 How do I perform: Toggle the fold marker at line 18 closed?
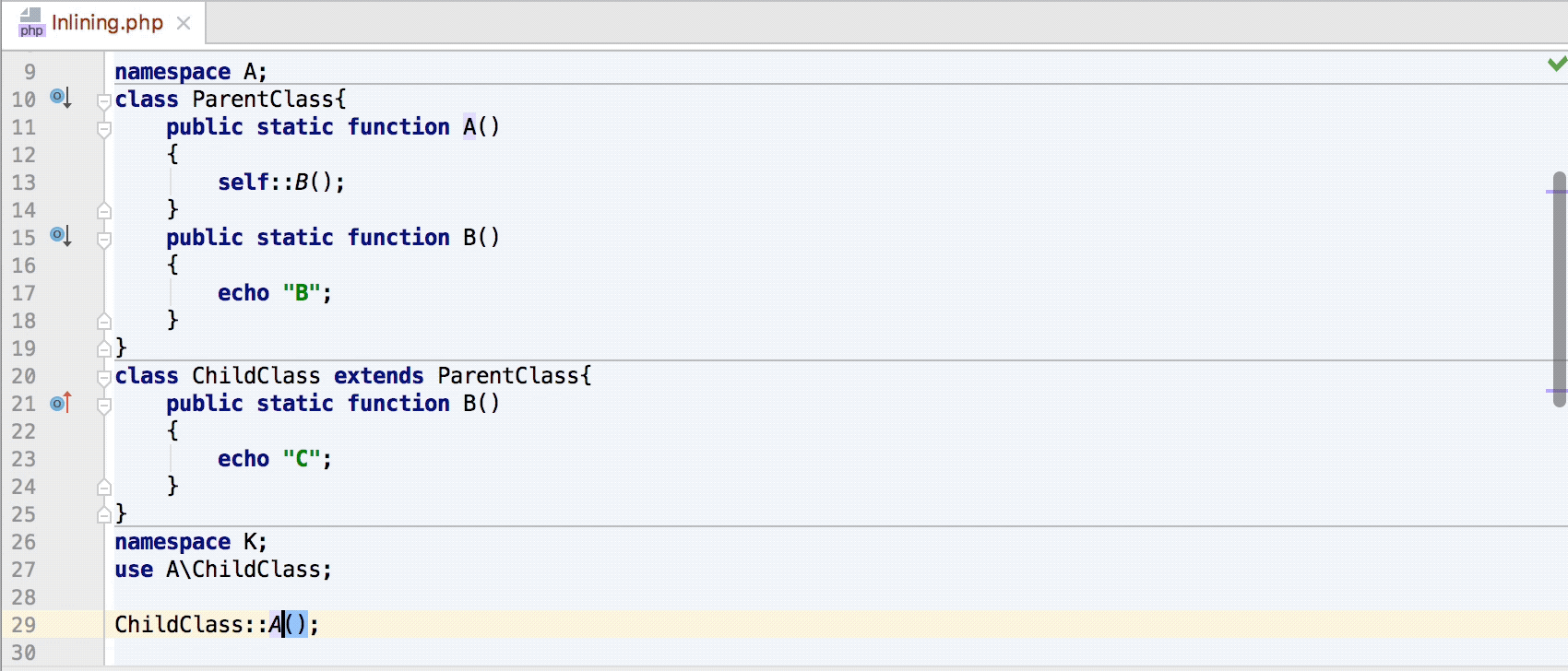[104, 320]
